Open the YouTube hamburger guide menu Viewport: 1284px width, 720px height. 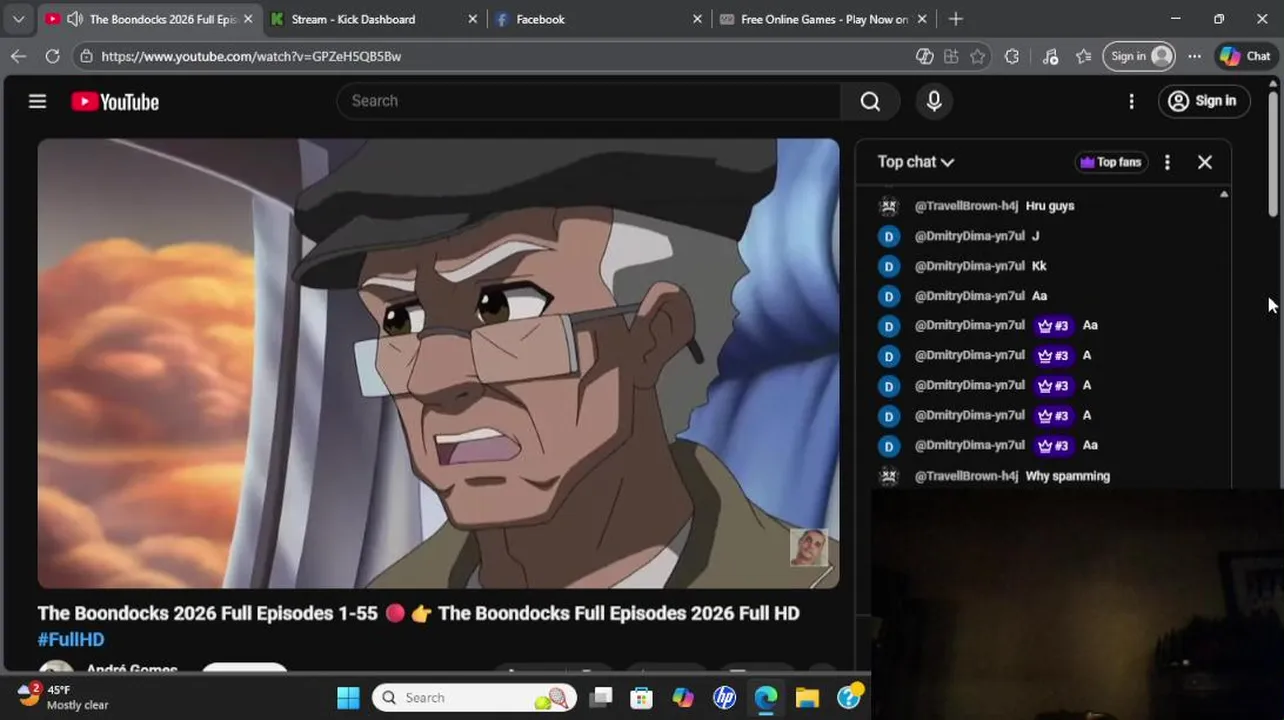point(37,101)
